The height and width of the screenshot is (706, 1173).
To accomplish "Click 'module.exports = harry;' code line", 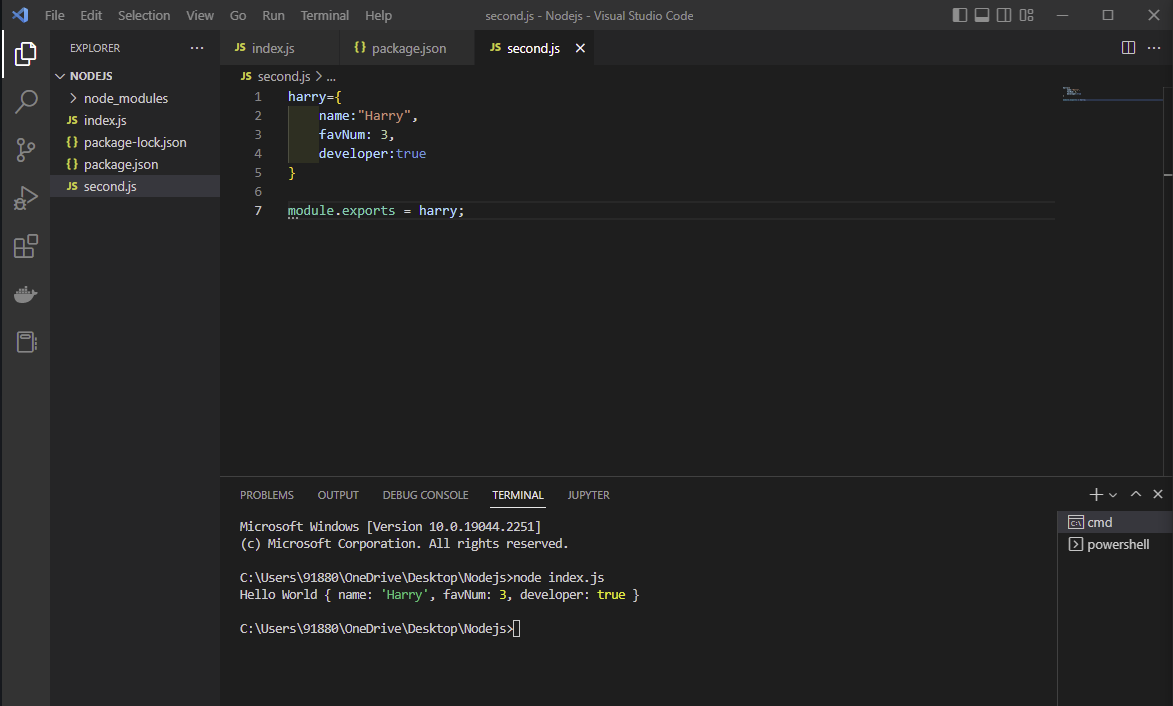I will point(376,211).
